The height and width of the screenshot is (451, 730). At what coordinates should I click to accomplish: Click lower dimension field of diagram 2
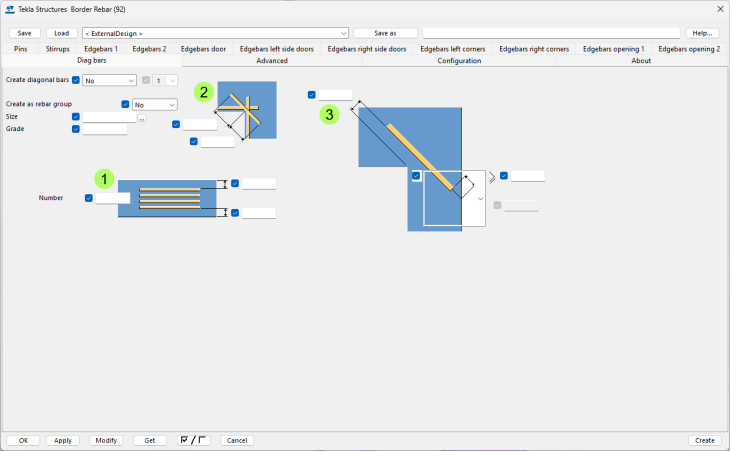click(217, 141)
